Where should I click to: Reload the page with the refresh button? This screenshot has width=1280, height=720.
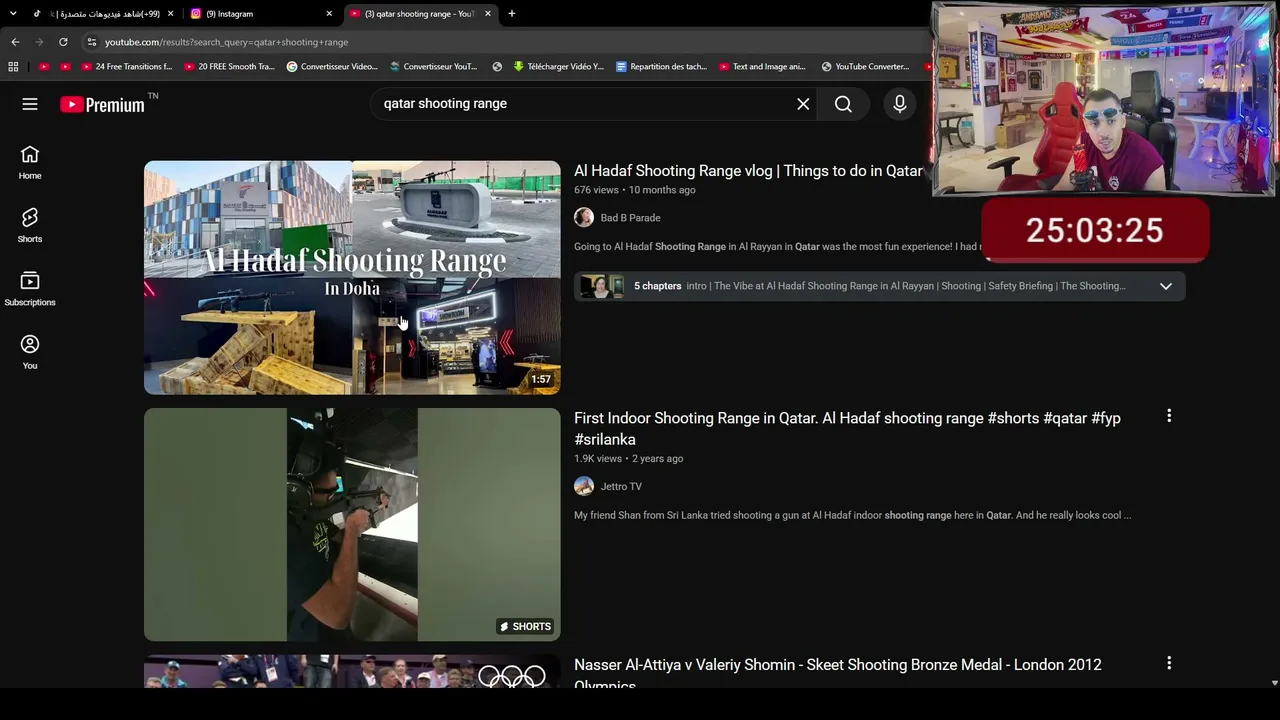63,42
